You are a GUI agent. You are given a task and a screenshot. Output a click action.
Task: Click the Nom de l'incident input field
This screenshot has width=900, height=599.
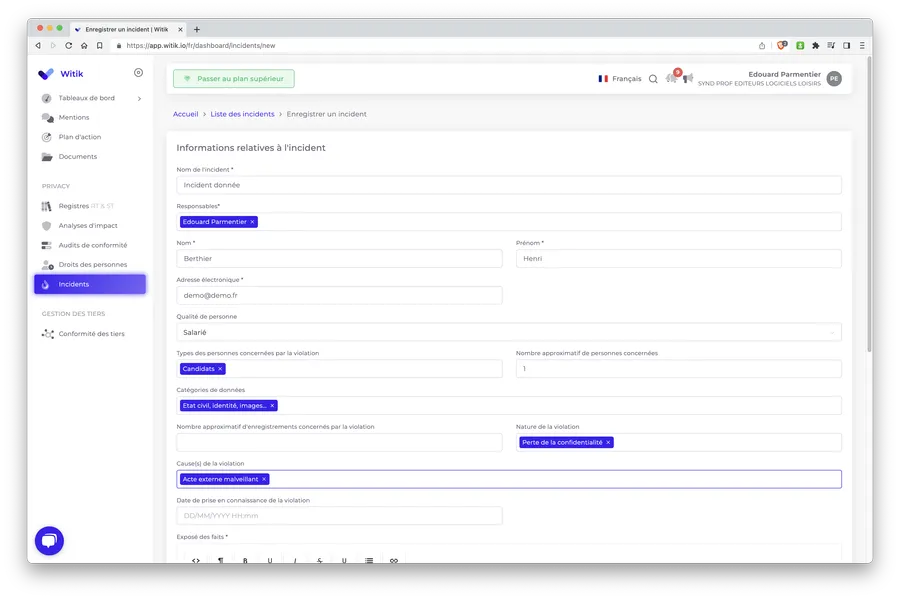(x=509, y=185)
